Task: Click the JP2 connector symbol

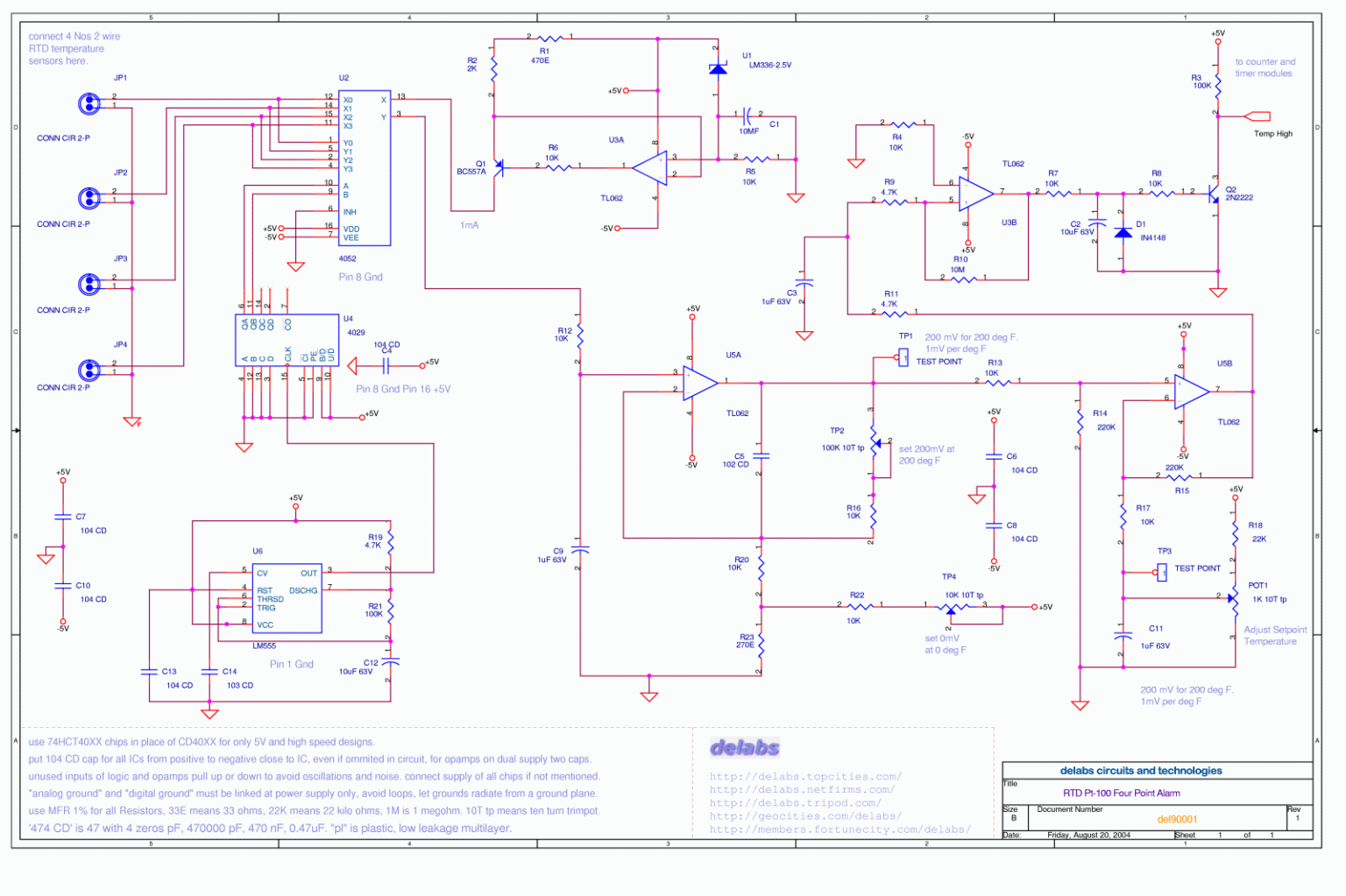Action: 89,198
